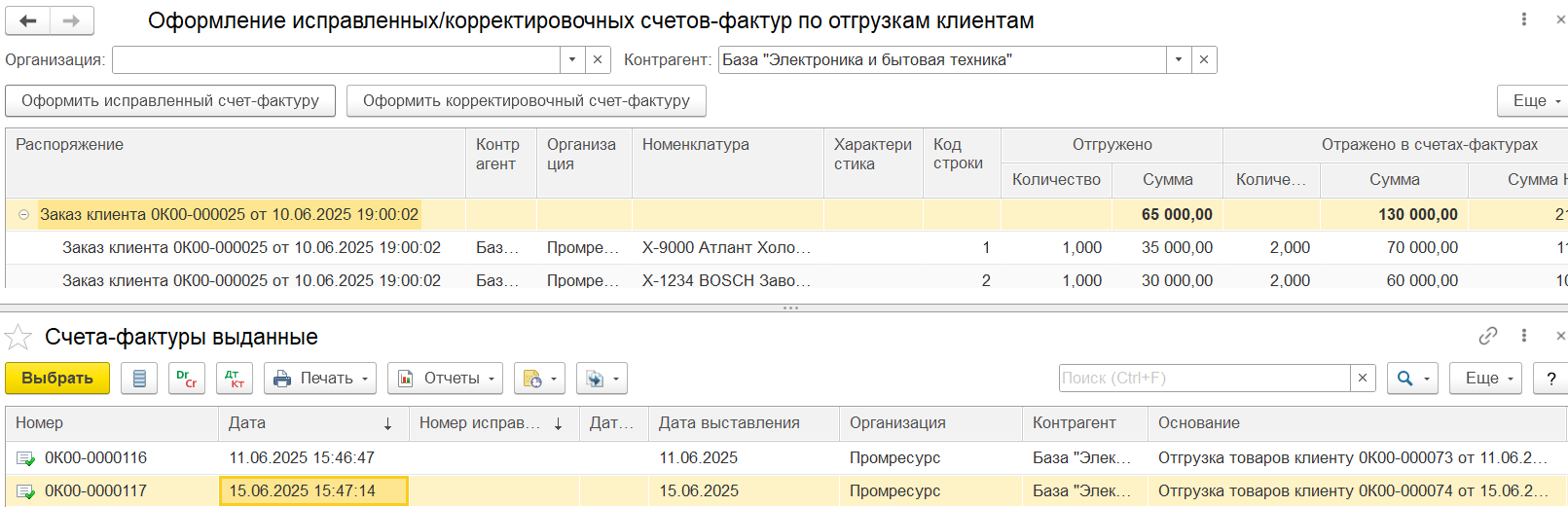Screen dimensions: 1568x507
Task: Open the Печать dropdown menu
Action: pyautogui.click(x=322, y=379)
